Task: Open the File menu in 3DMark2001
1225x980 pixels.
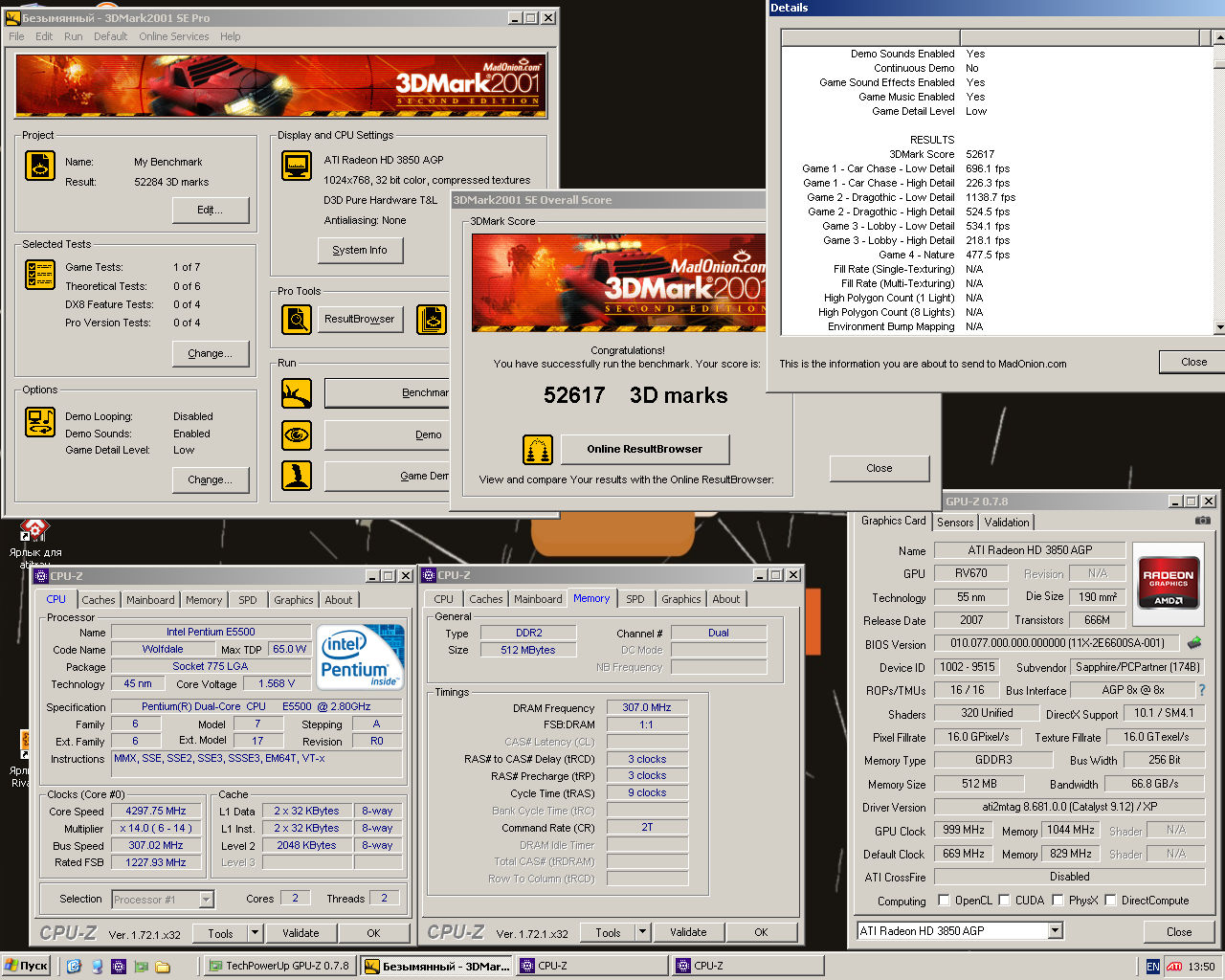Action: tap(17, 36)
